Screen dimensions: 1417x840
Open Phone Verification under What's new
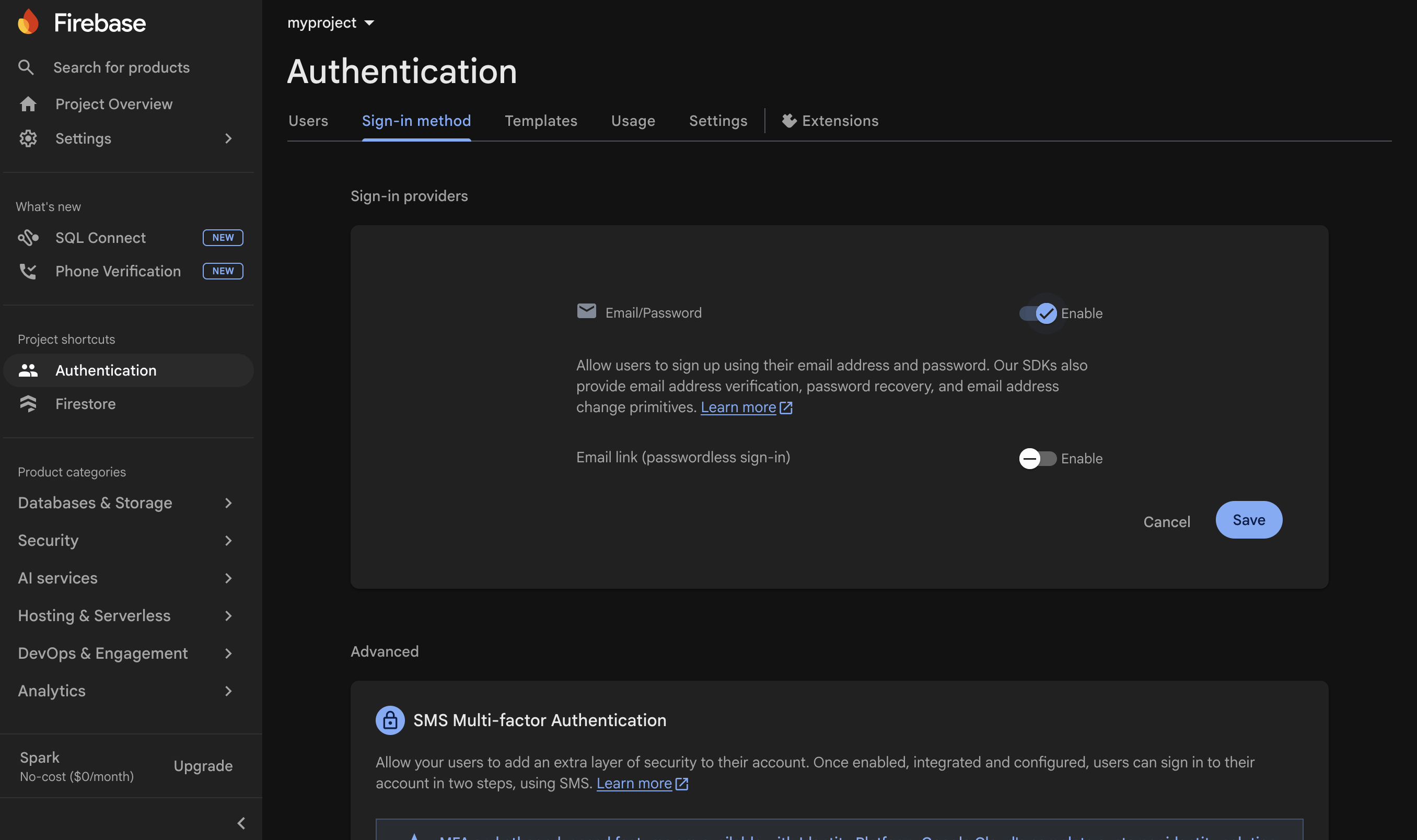pos(128,272)
